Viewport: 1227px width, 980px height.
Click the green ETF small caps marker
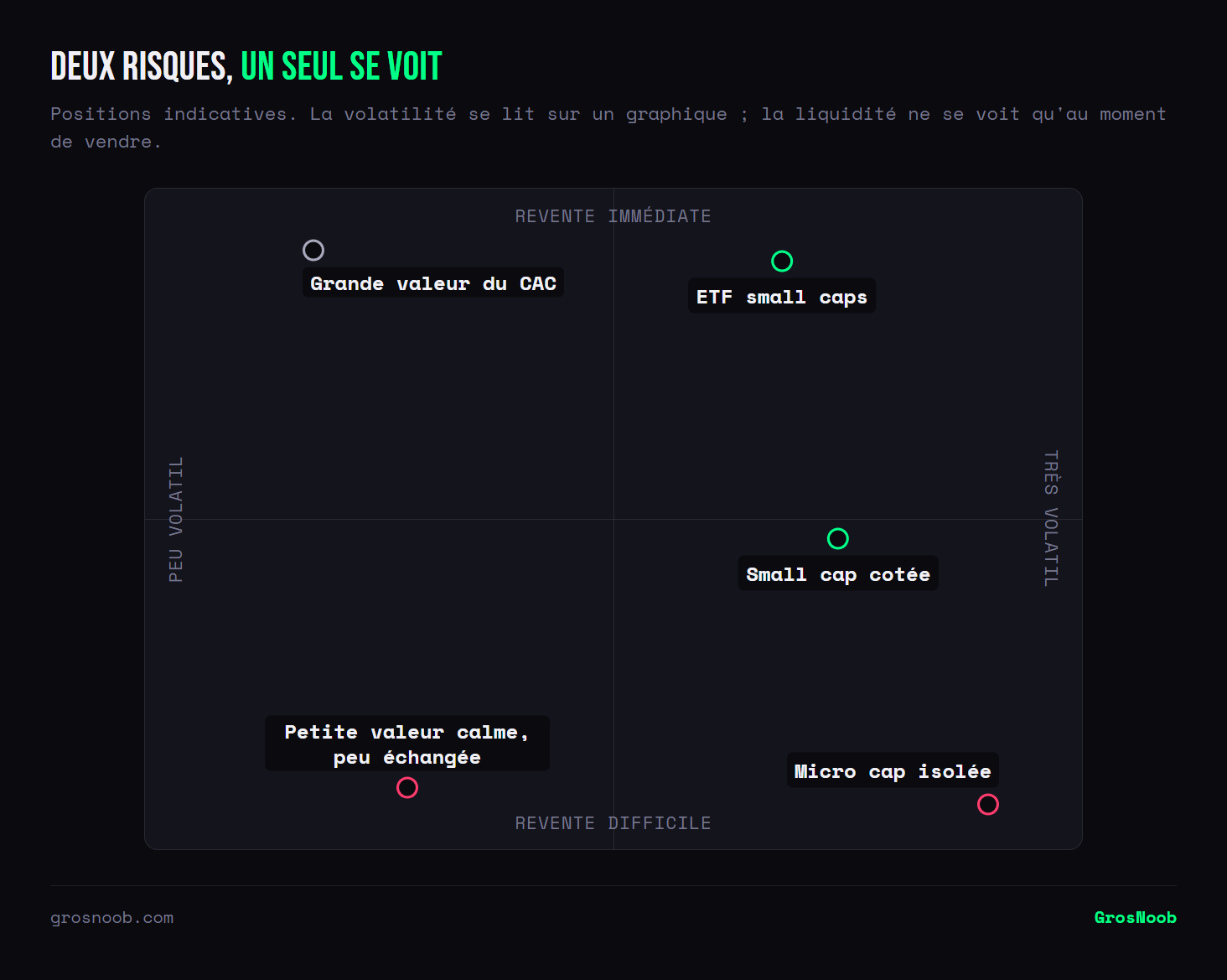(782, 261)
